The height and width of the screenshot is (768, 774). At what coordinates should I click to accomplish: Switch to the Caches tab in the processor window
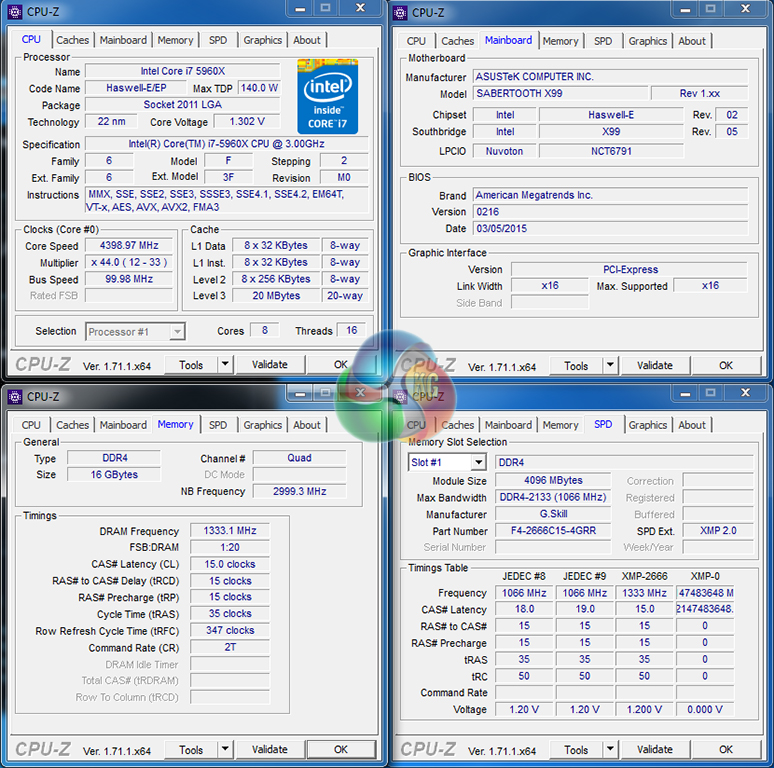[x=72, y=41]
